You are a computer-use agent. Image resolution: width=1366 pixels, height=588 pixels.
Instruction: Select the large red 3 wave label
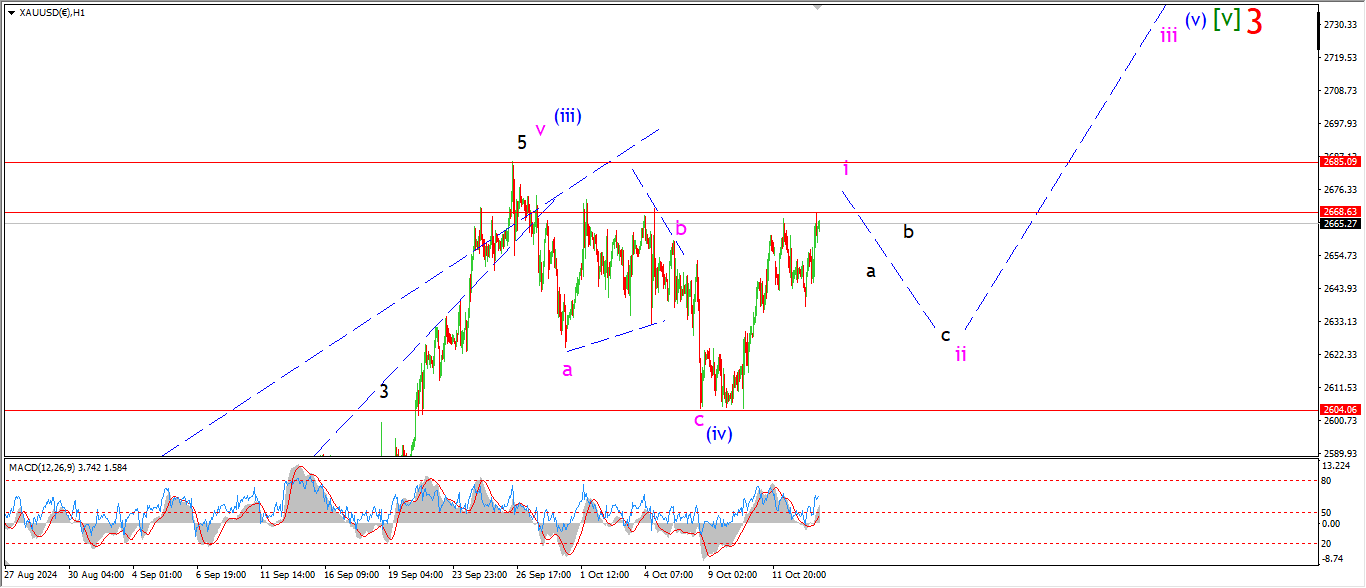1254,21
